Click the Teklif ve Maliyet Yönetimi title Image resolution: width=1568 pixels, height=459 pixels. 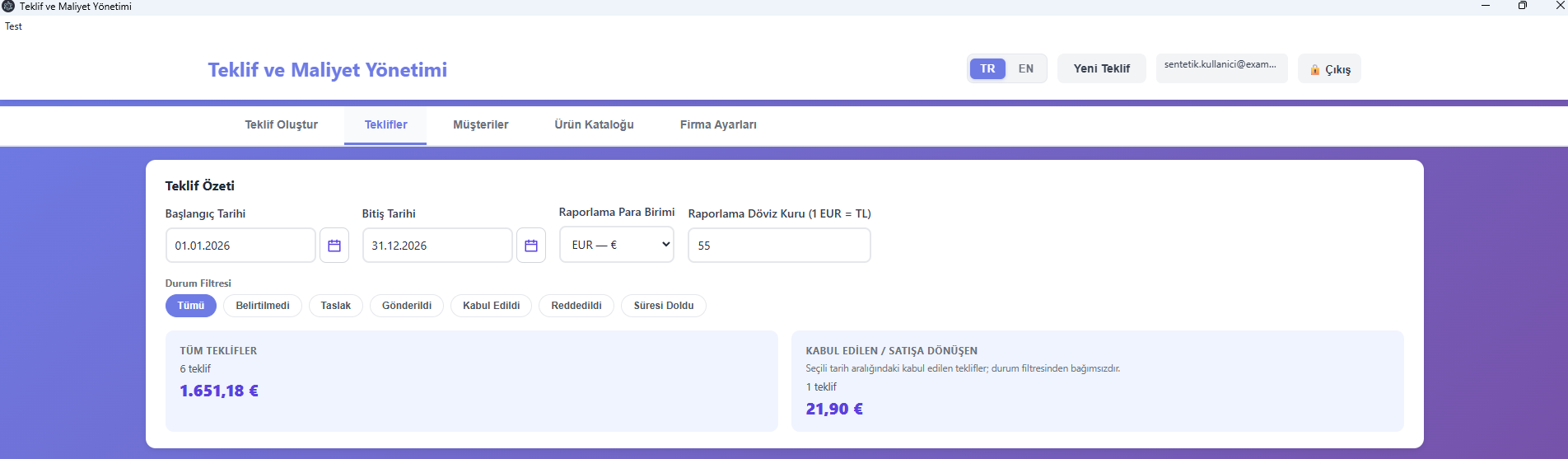coord(327,70)
